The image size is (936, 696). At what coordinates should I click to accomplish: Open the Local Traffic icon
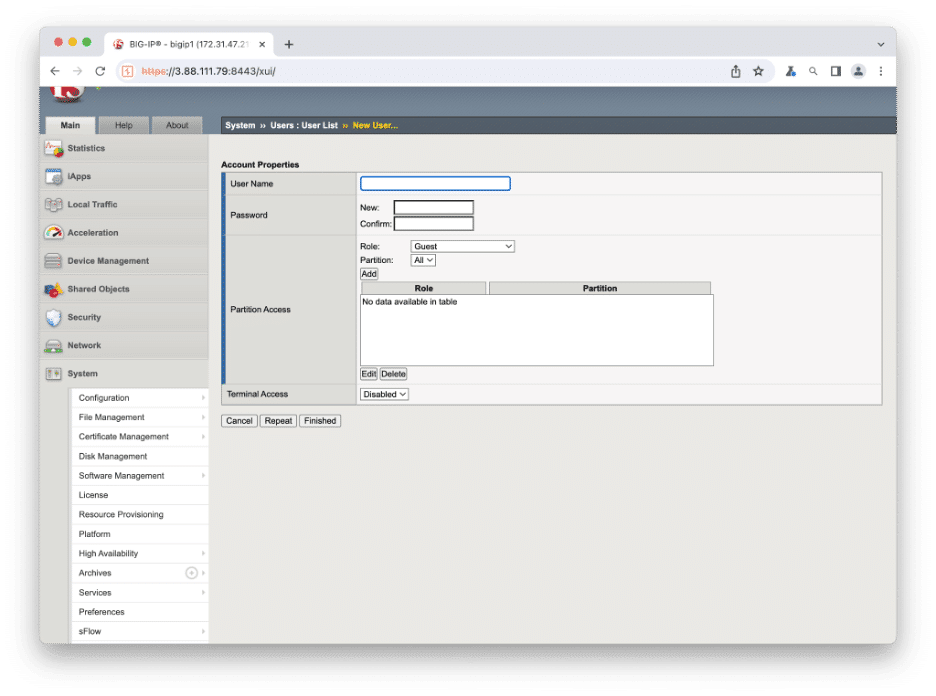pyautogui.click(x=53, y=205)
